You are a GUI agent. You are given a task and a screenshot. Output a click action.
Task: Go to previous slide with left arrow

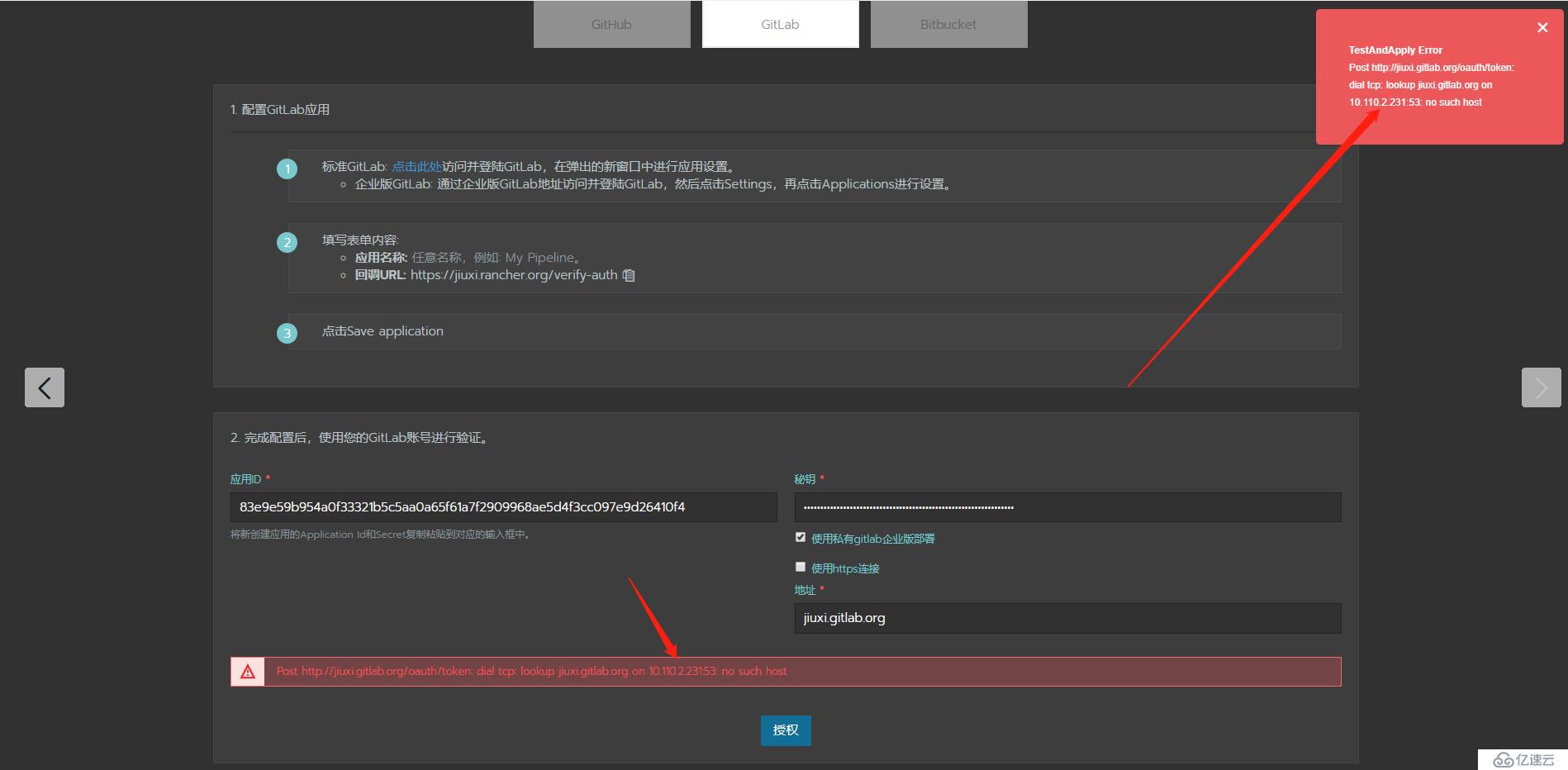[x=45, y=387]
